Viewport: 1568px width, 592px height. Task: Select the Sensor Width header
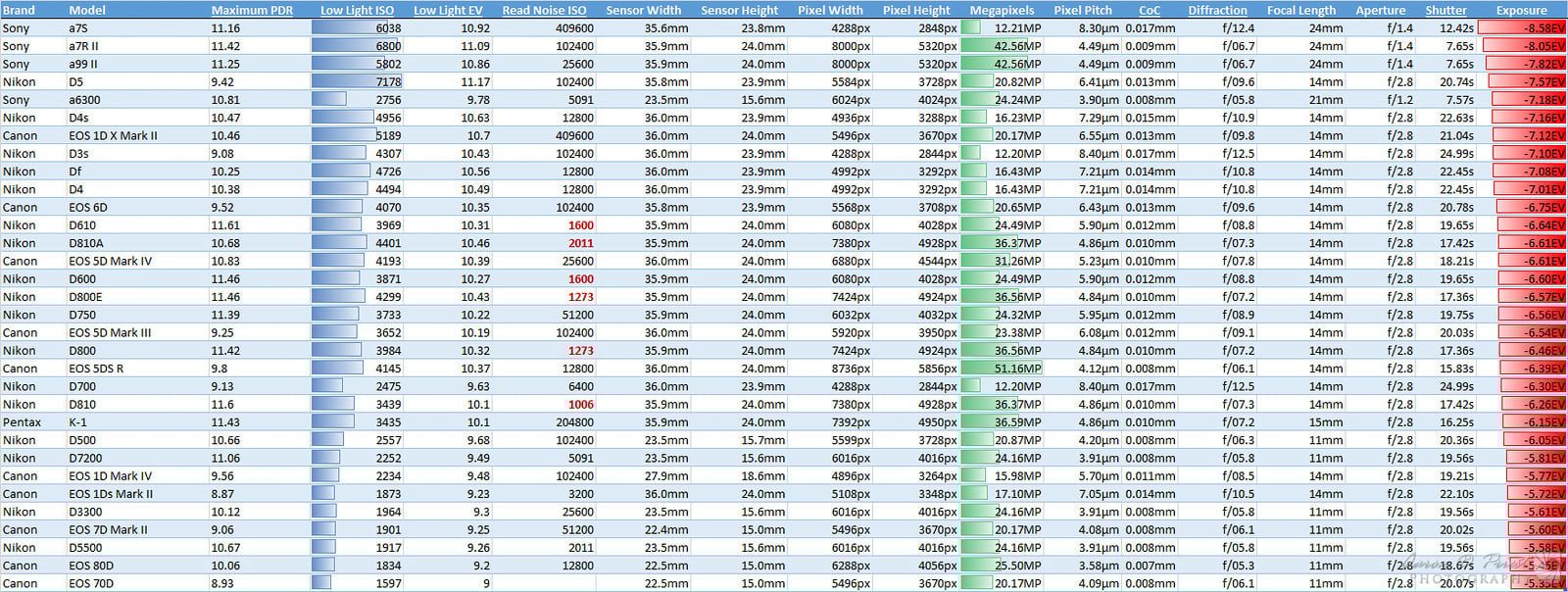pyautogui.click(x=643, y=10)
